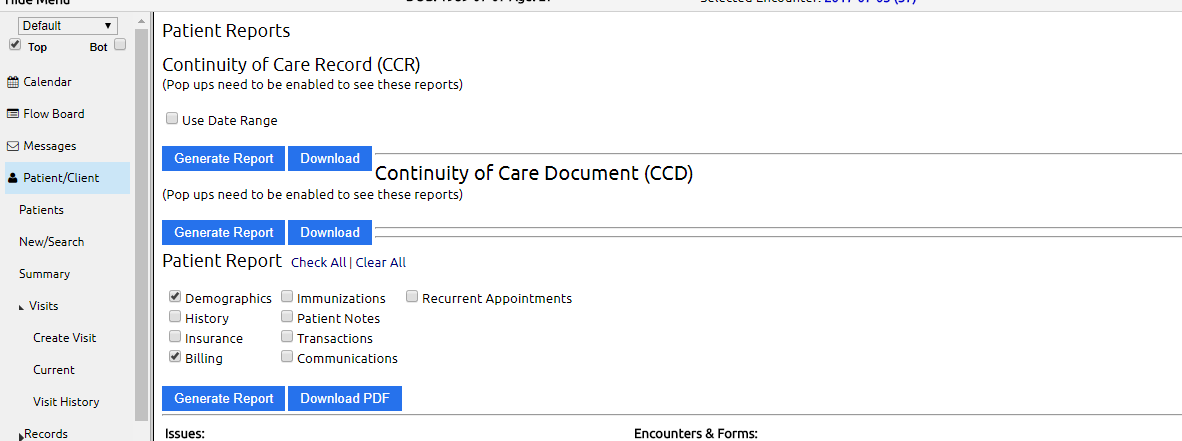
Task: Click the Messages envelope icon
Action: [13, 146]
